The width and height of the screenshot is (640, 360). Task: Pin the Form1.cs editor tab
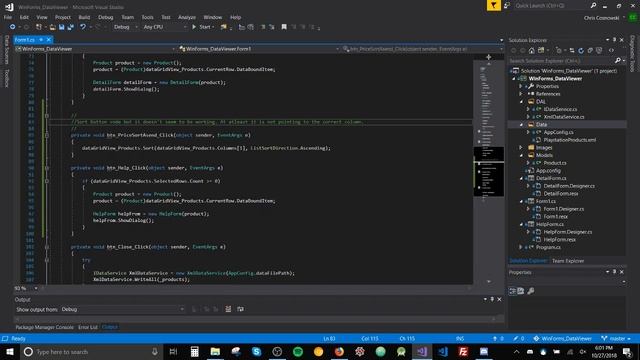[x=41, y=40]
